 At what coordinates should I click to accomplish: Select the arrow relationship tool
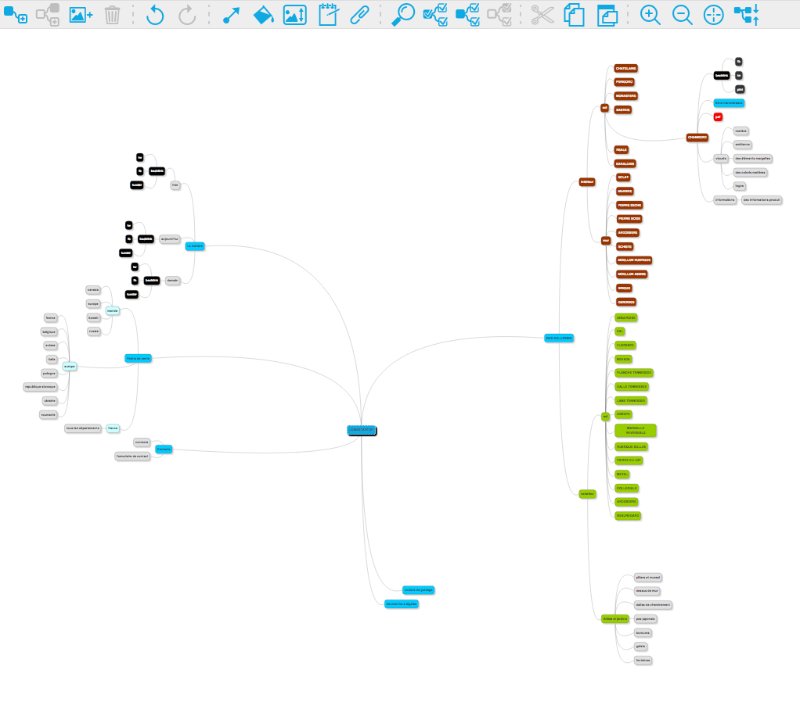(231, 15)
